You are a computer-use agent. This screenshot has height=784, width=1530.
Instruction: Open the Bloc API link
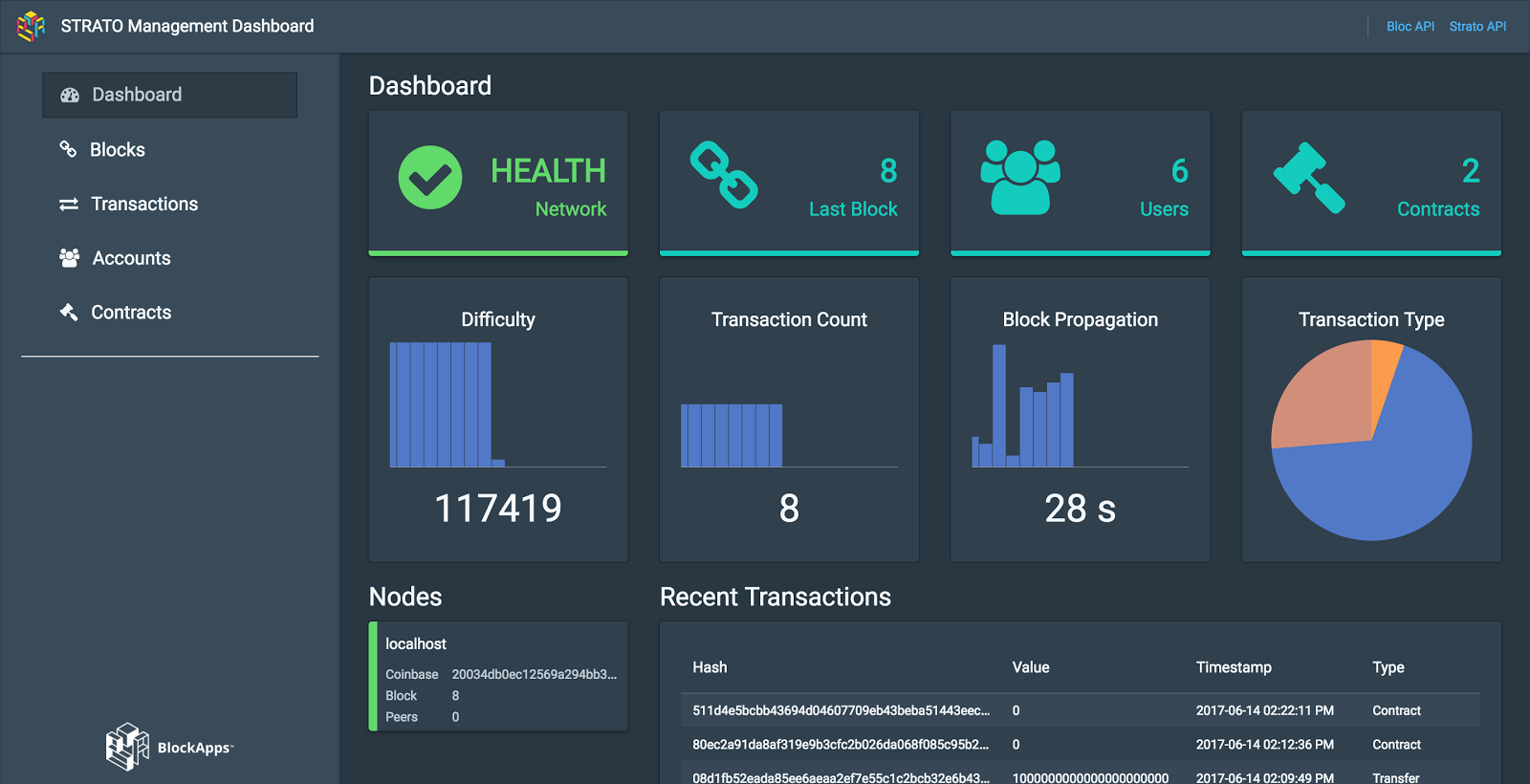pyautogui.click(x=1410, y=27)
